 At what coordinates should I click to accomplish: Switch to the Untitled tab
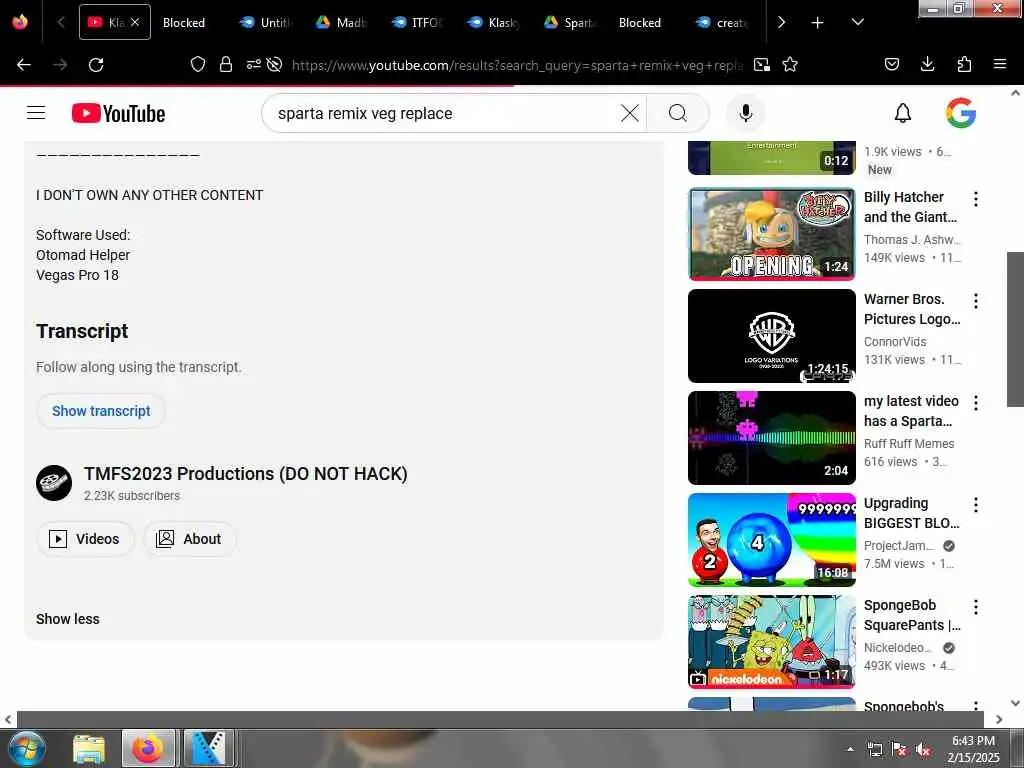(x=265, y=23)
